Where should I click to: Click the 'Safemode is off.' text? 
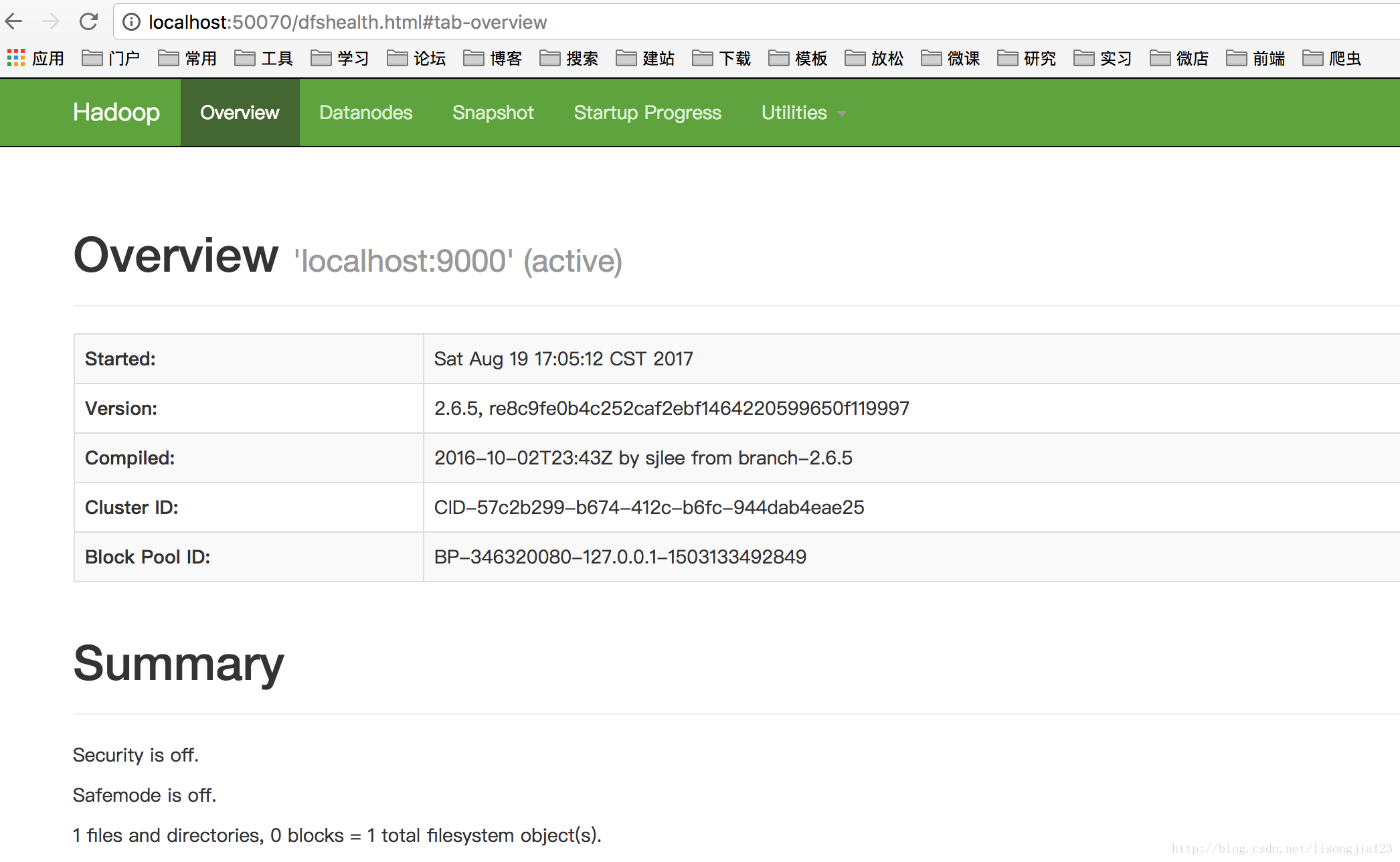coord(145,795)
